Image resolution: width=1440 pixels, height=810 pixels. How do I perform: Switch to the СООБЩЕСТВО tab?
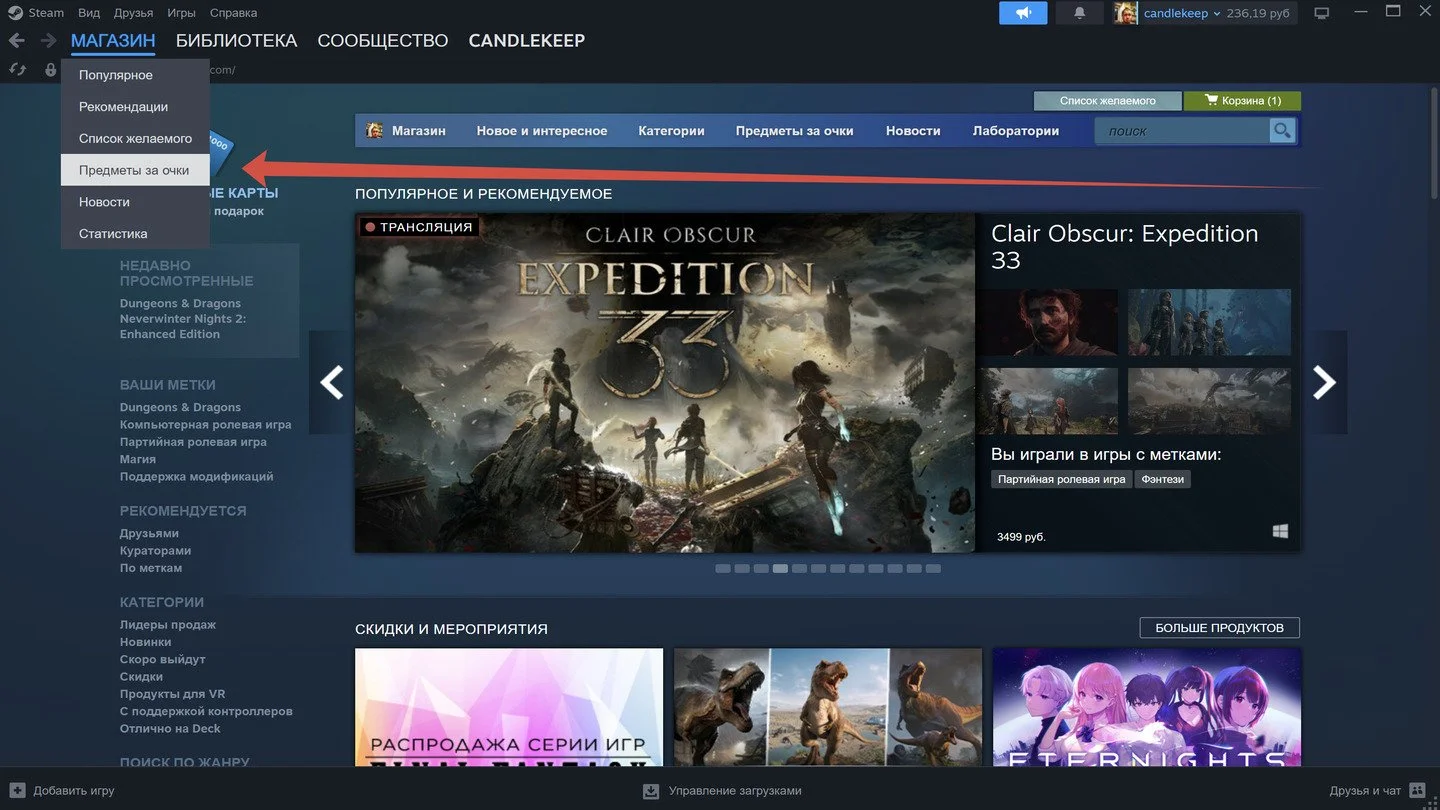click(383, 41)
